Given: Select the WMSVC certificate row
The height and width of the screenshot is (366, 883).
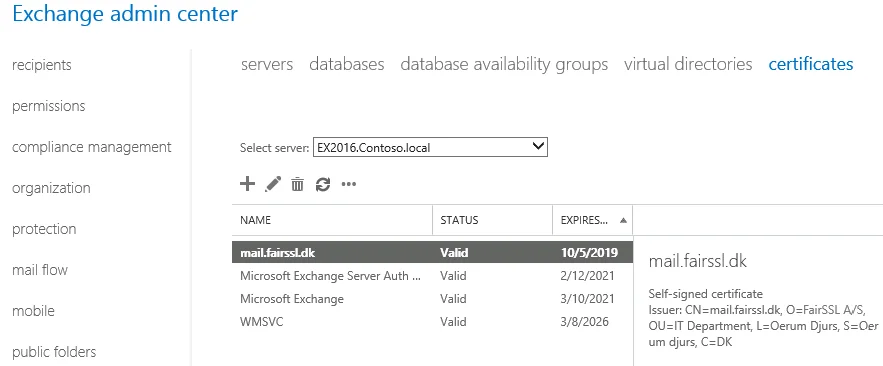Looking at the screenshot, I should [432, 322].
